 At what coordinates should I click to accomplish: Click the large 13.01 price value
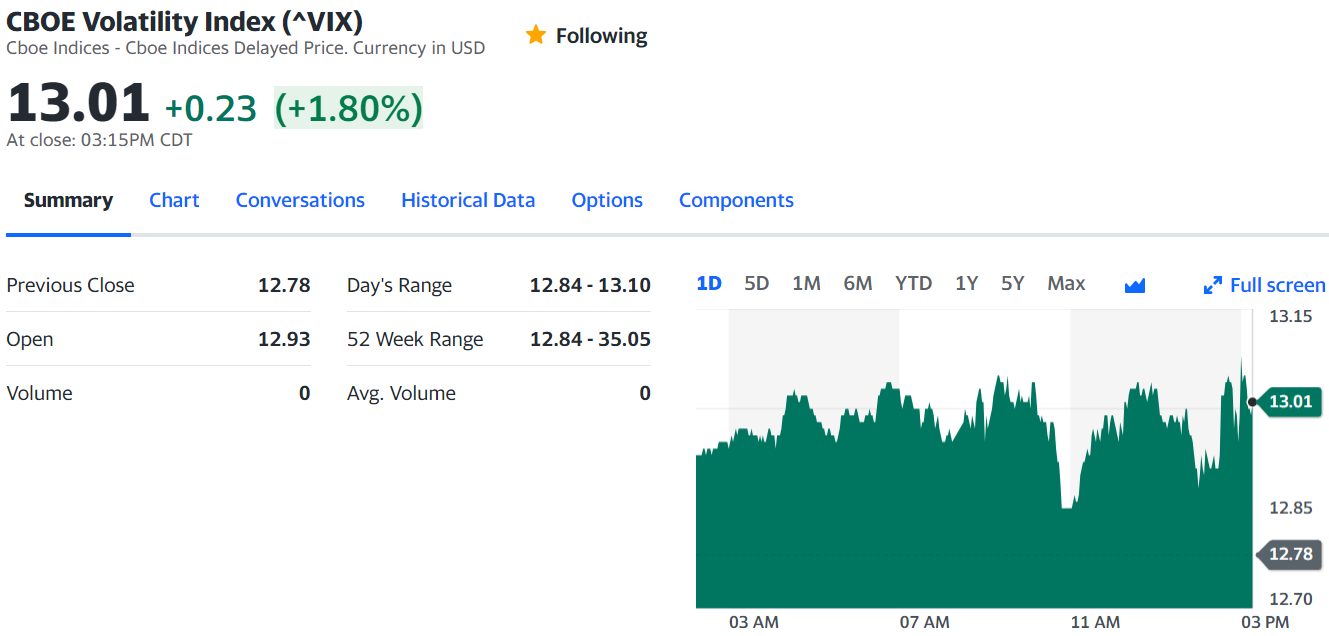(78, 104)
